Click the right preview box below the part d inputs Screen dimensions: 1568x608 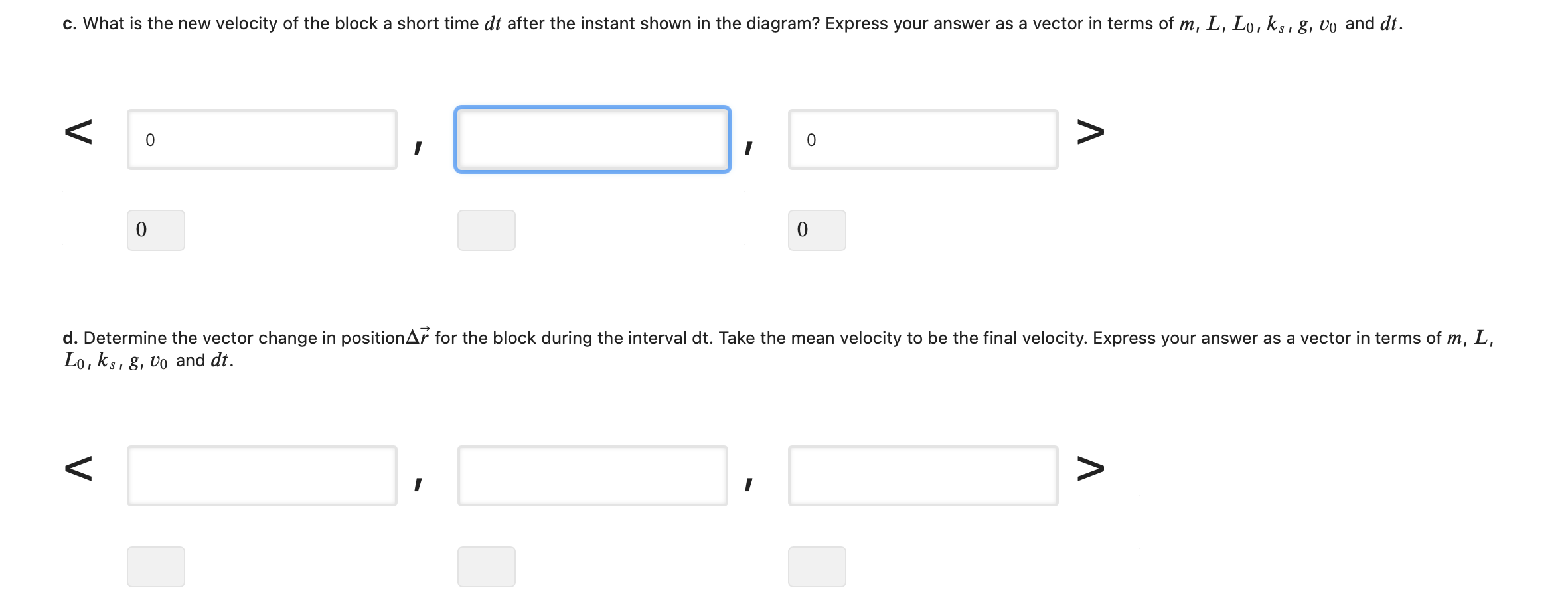pos(817,566)
